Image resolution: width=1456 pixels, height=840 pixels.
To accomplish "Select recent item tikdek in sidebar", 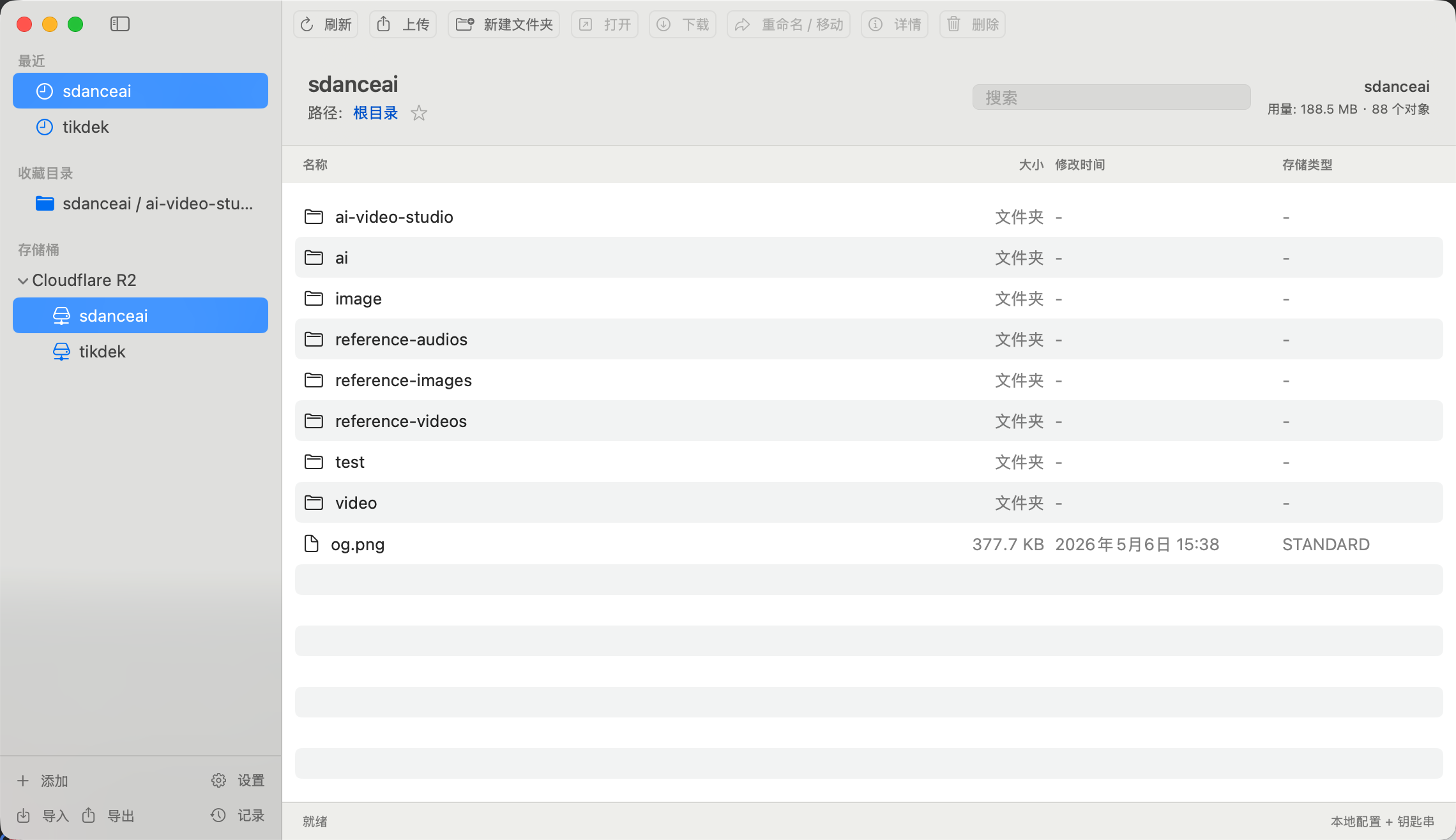I will click(140, 126).
